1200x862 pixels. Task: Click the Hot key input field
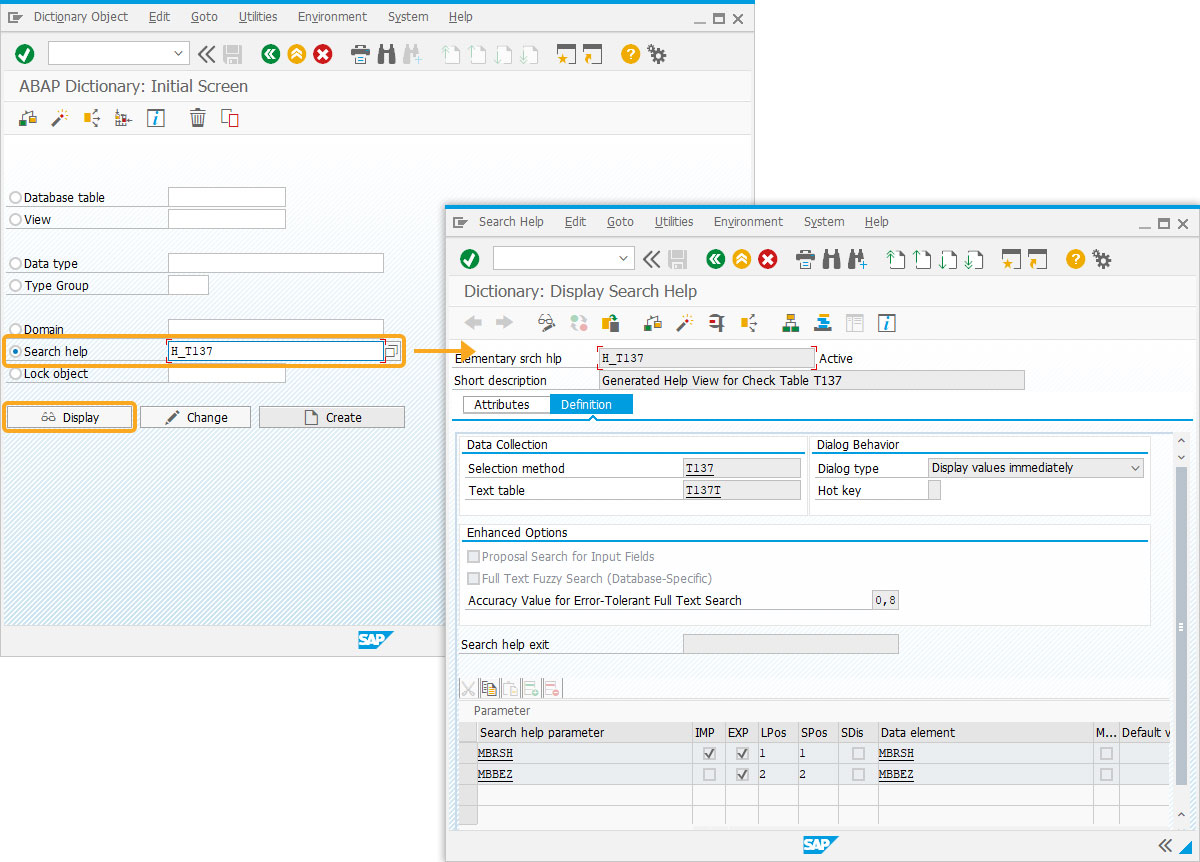[x=935, y=490]
